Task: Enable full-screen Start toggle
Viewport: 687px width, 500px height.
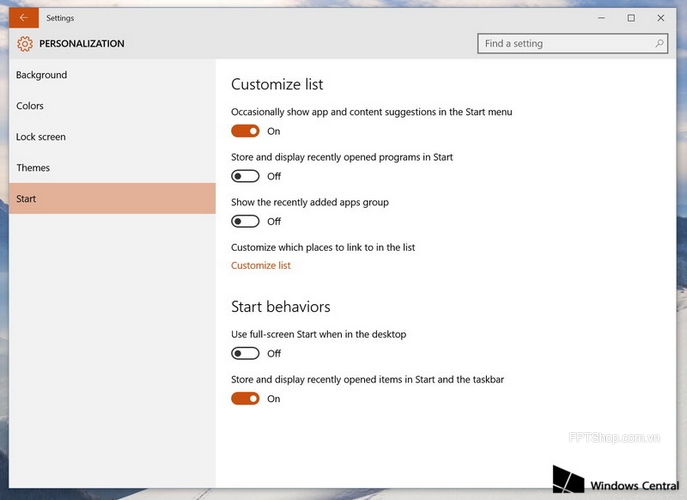Action: click(245, 353)
